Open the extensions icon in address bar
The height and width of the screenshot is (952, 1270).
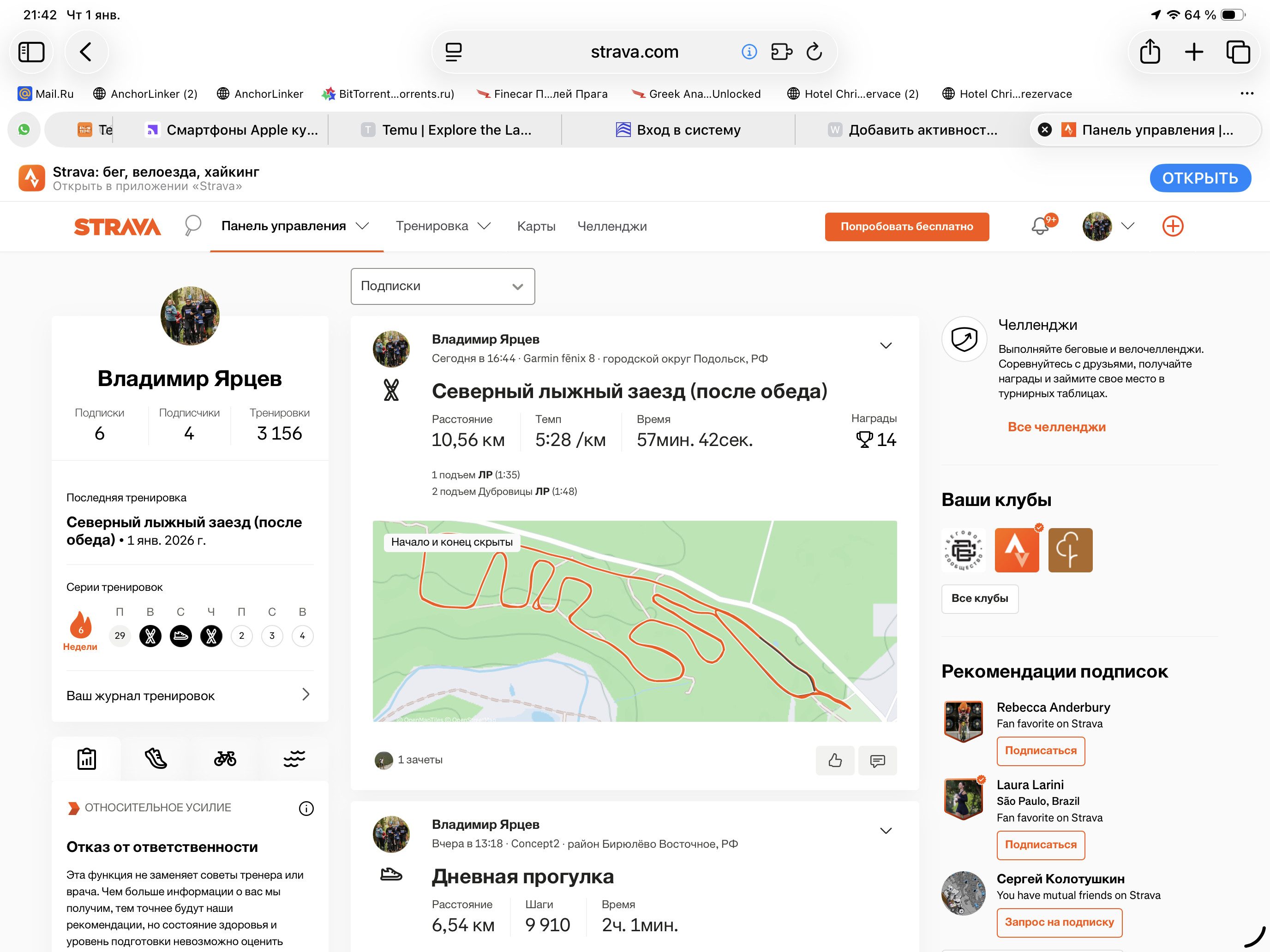pos(781,52)
